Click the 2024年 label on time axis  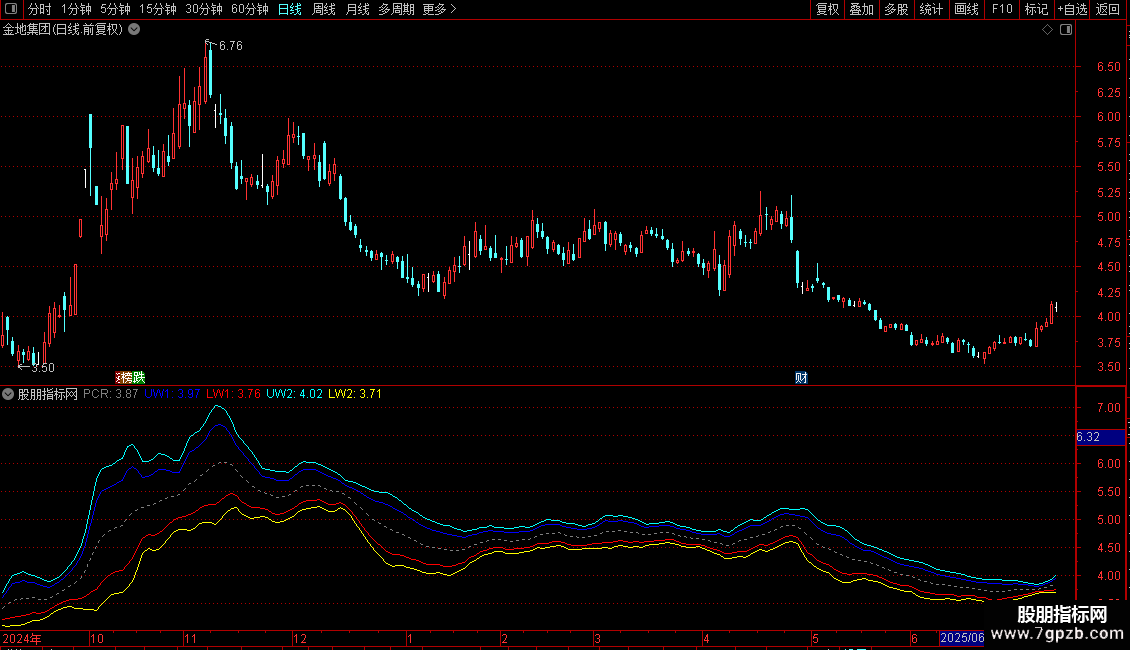[x=22, y=638]
